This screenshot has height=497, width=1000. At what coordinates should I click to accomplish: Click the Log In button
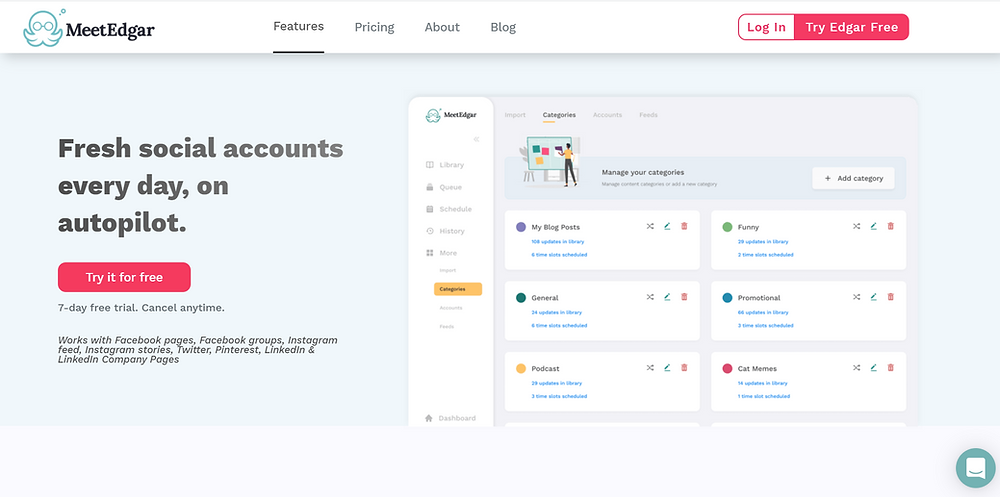tap(766, 27)
